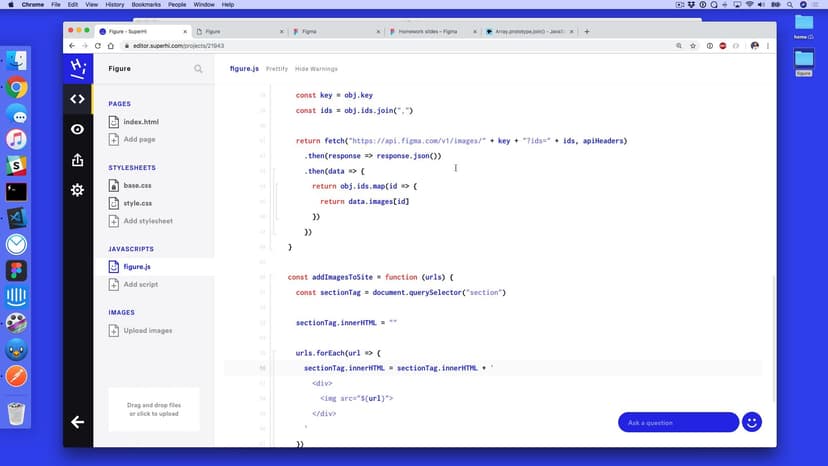The height and width of the screenshot is (466, 828).
Task: Click the Ask a question field
Action: coord(677,423)
